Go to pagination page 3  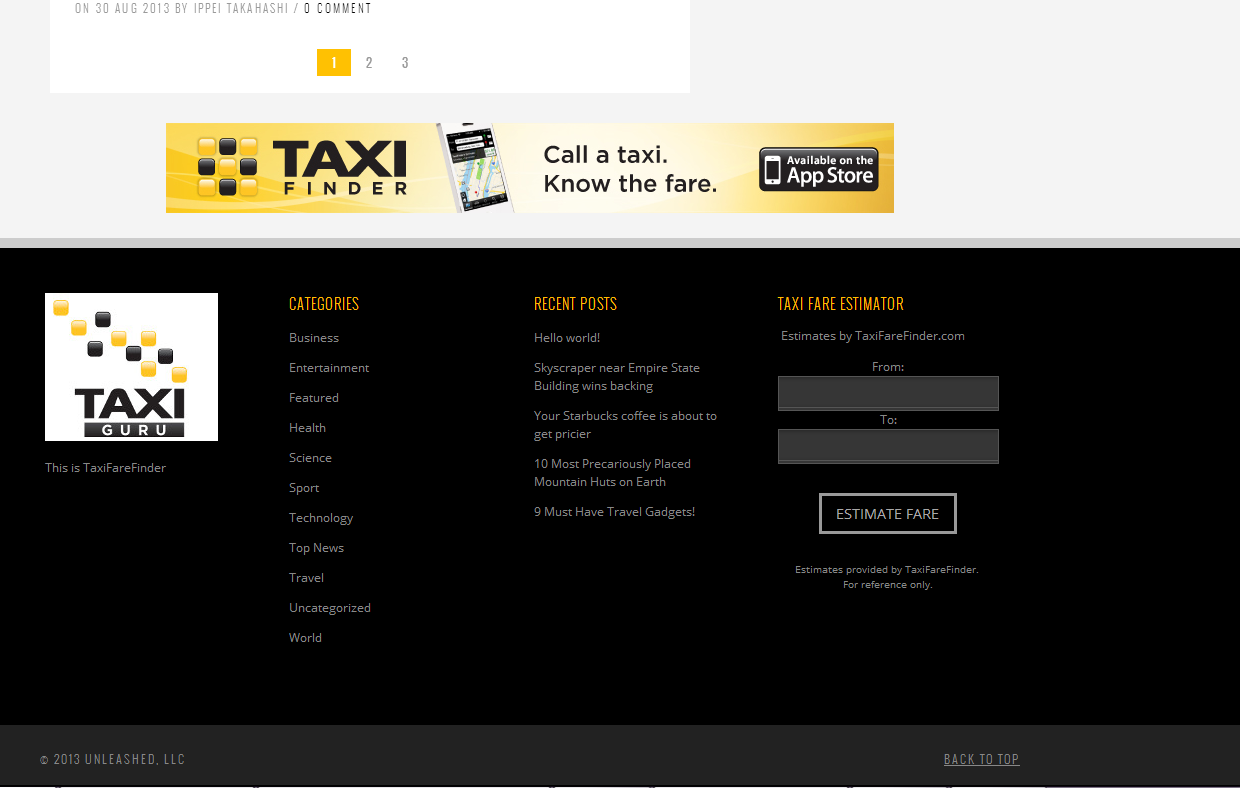point(405,63)
